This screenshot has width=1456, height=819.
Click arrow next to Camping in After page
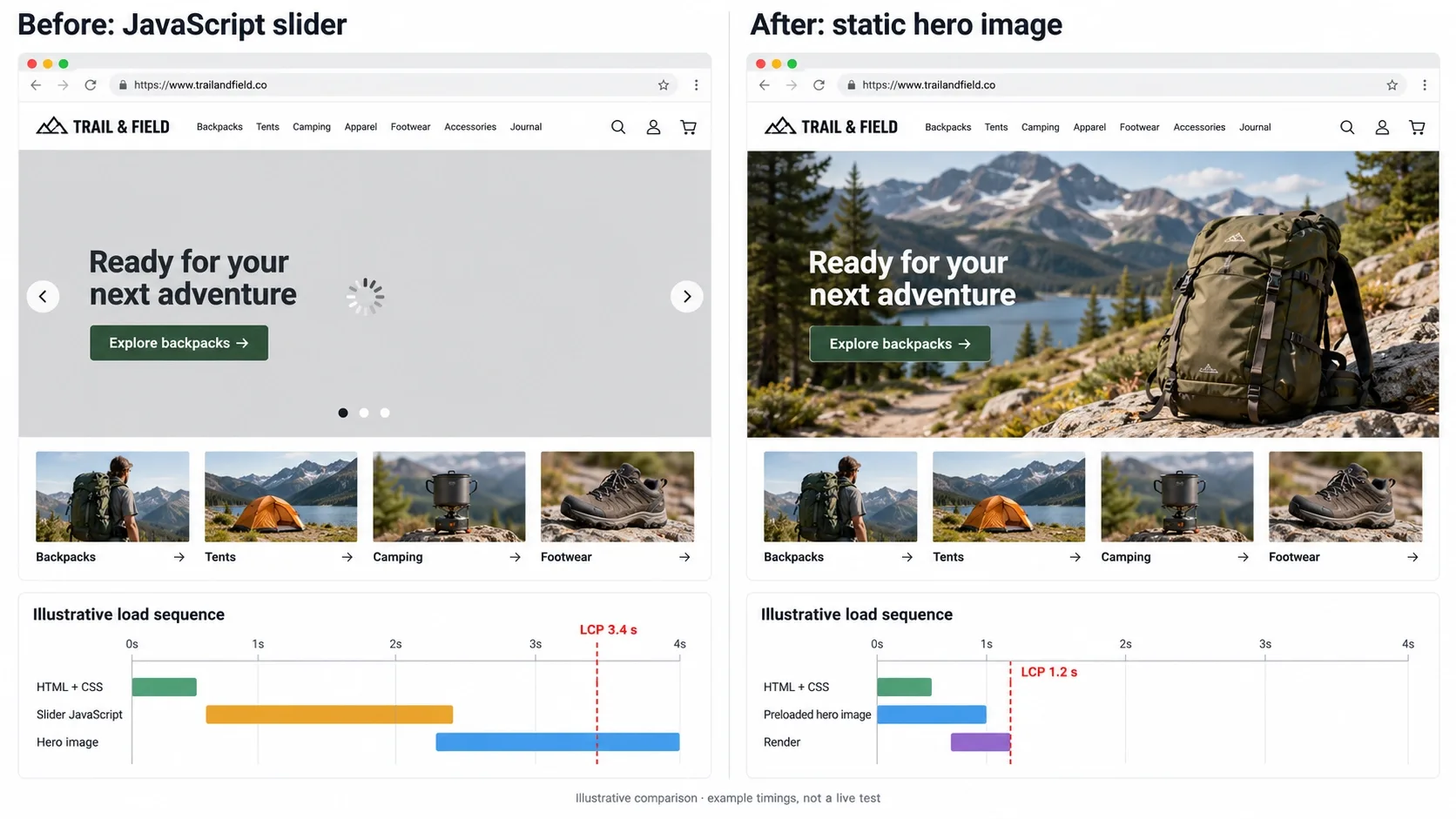point(1243,557)
